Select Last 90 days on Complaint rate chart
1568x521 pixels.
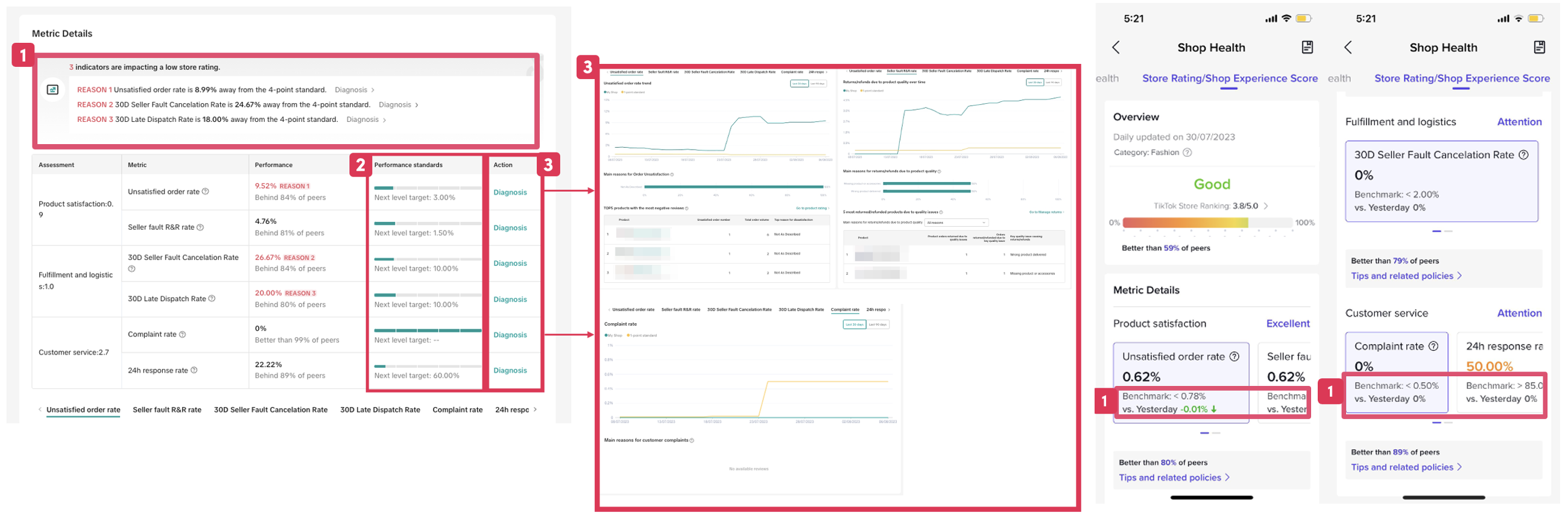click(x=877, y=325)
